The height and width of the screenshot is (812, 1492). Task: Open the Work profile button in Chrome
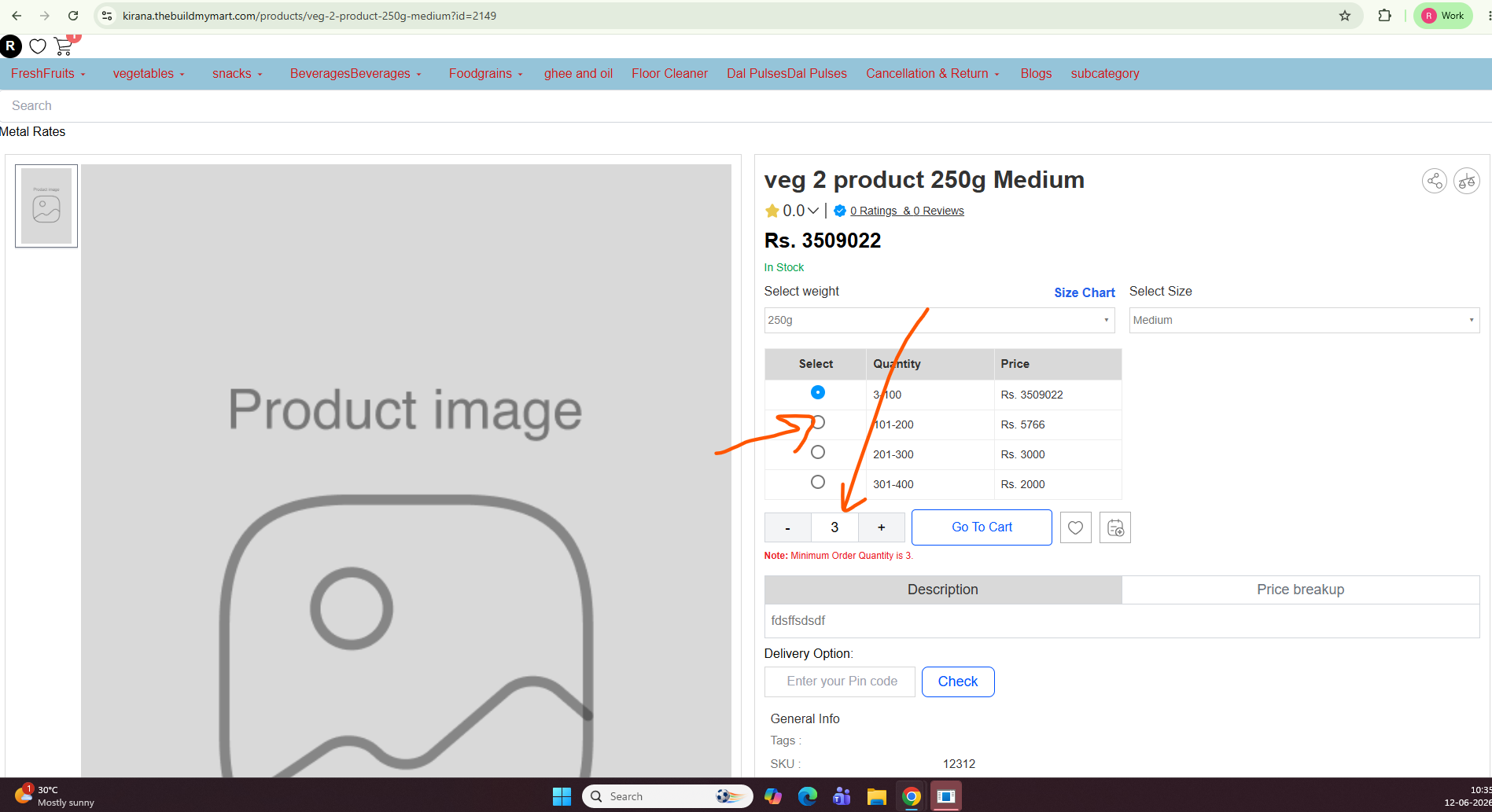[x=1443, y=16]
